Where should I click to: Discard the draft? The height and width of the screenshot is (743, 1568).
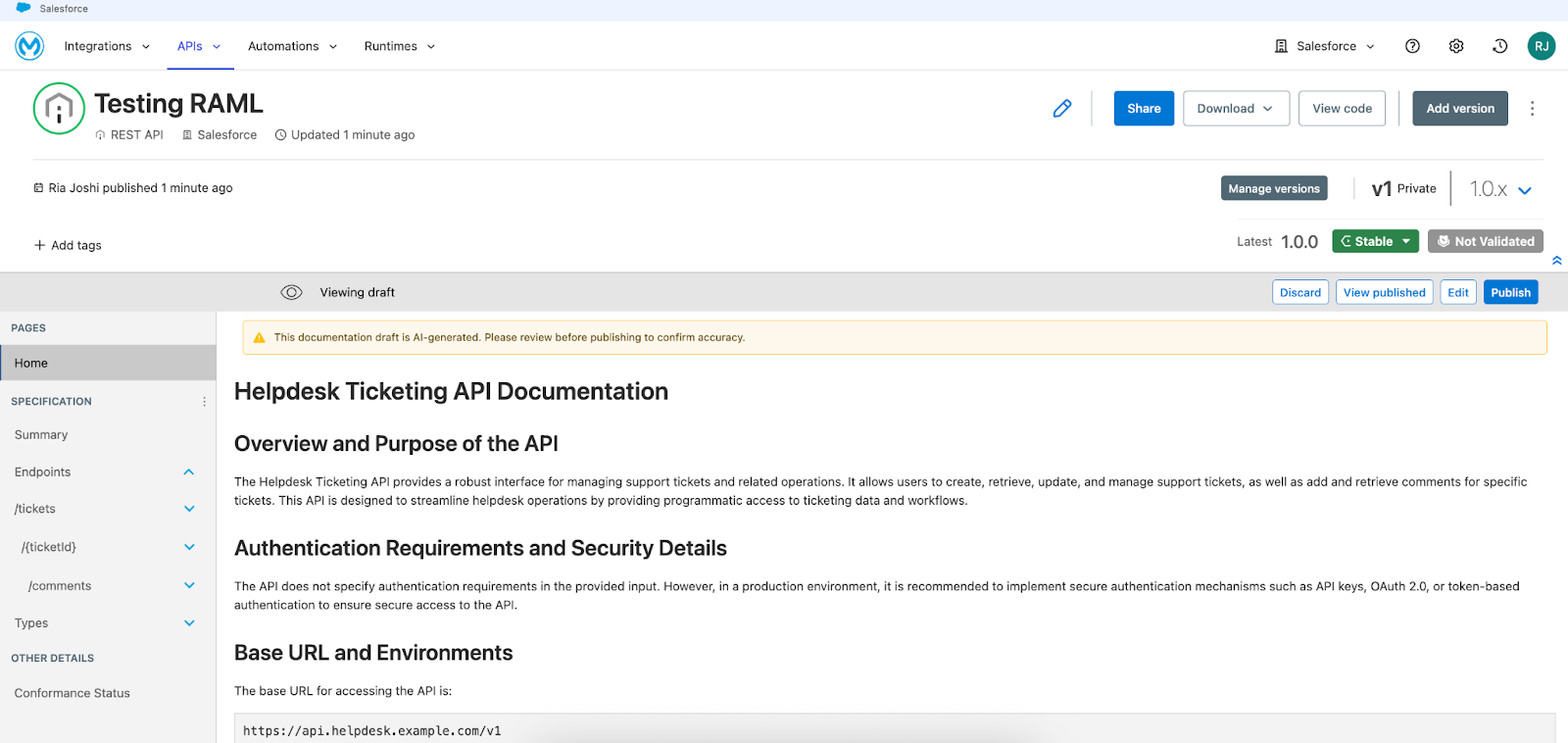[x=1300, y=292]
